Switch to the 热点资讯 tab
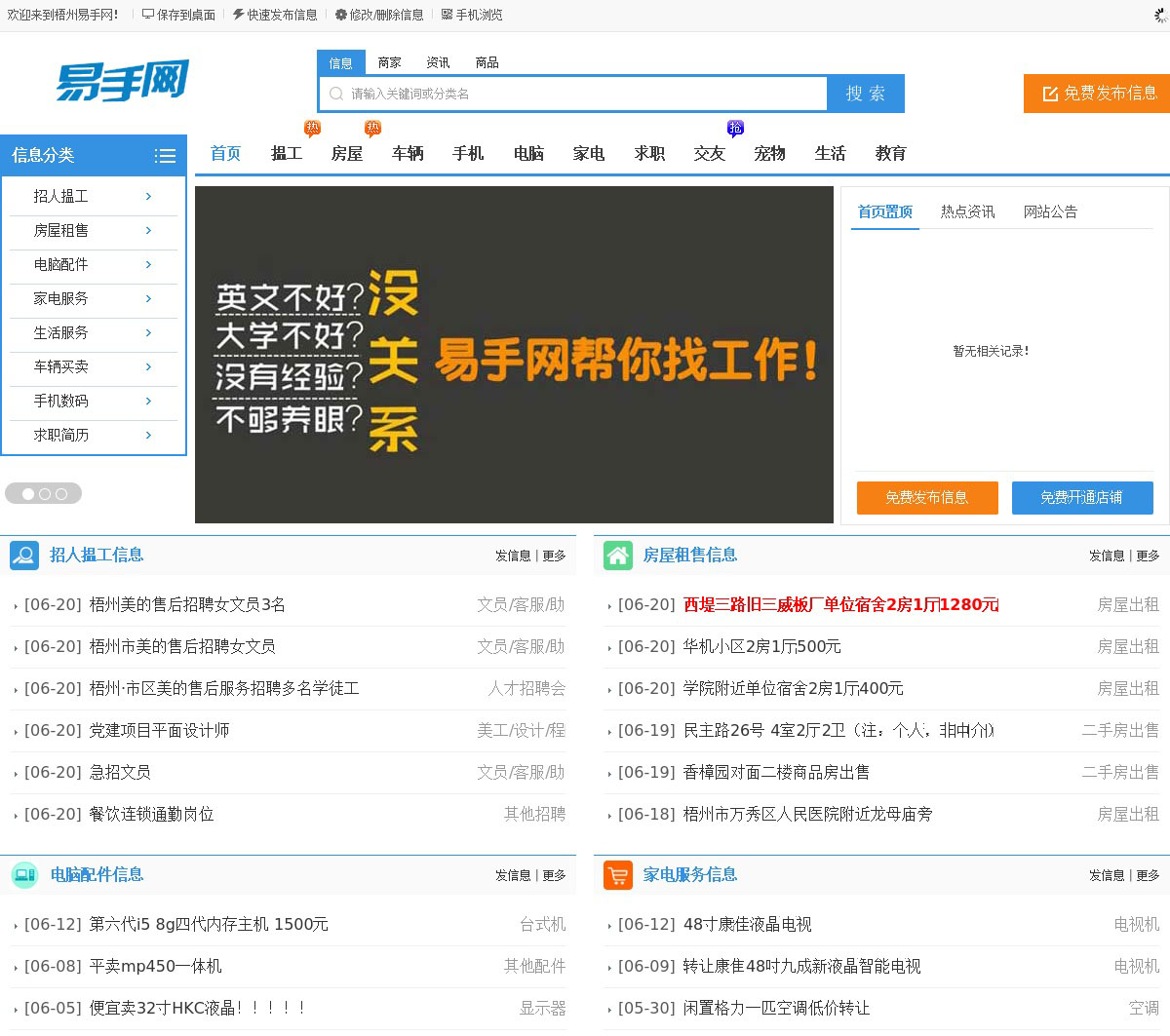The width and height of the screenshot is (1170, 1036). [967, 212]
